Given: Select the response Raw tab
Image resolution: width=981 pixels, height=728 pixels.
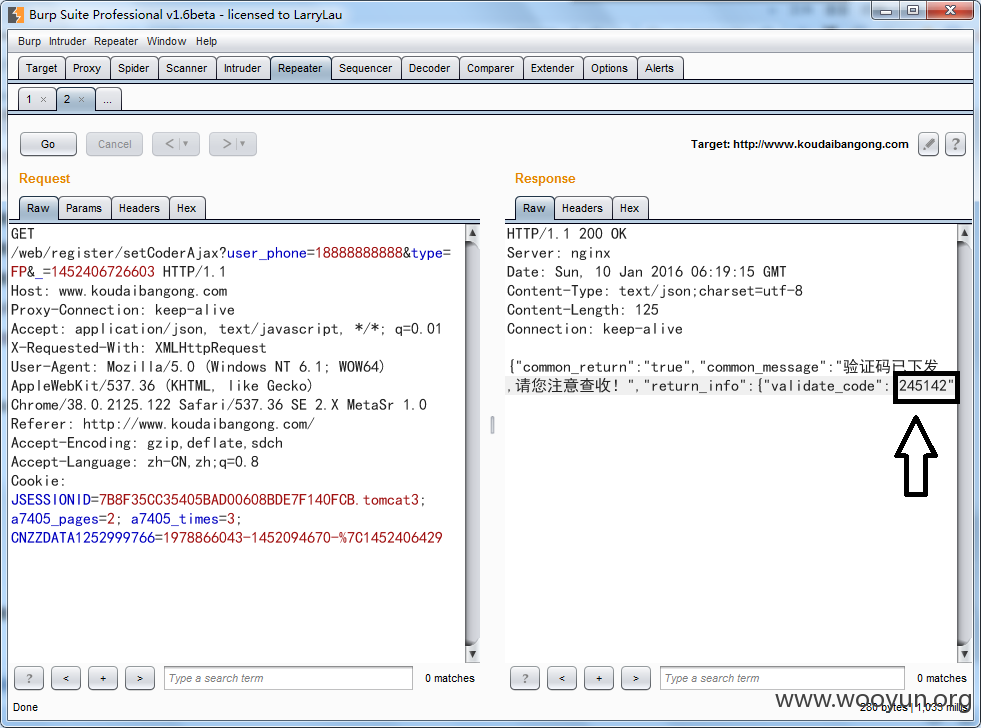Looking at the screenshot, I should (x=534, y=208).
